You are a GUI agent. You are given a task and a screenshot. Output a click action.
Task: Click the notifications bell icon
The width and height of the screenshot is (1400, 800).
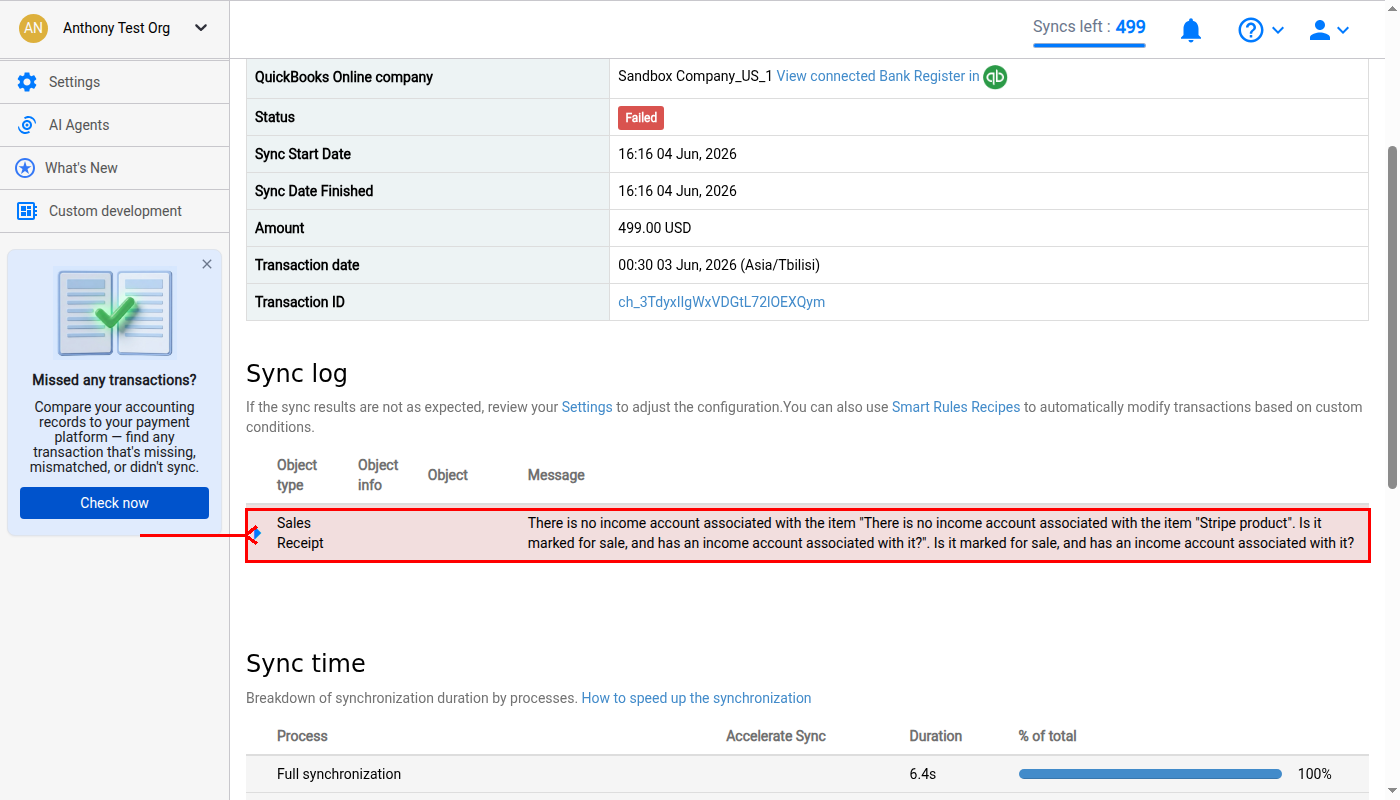[x=1191, y=30]
